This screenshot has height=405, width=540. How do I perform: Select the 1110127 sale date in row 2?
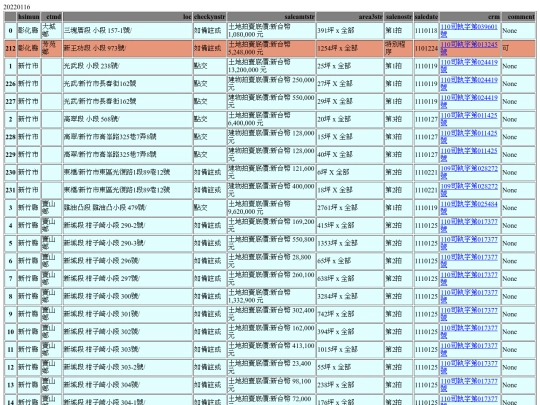(x=426, y=119)
